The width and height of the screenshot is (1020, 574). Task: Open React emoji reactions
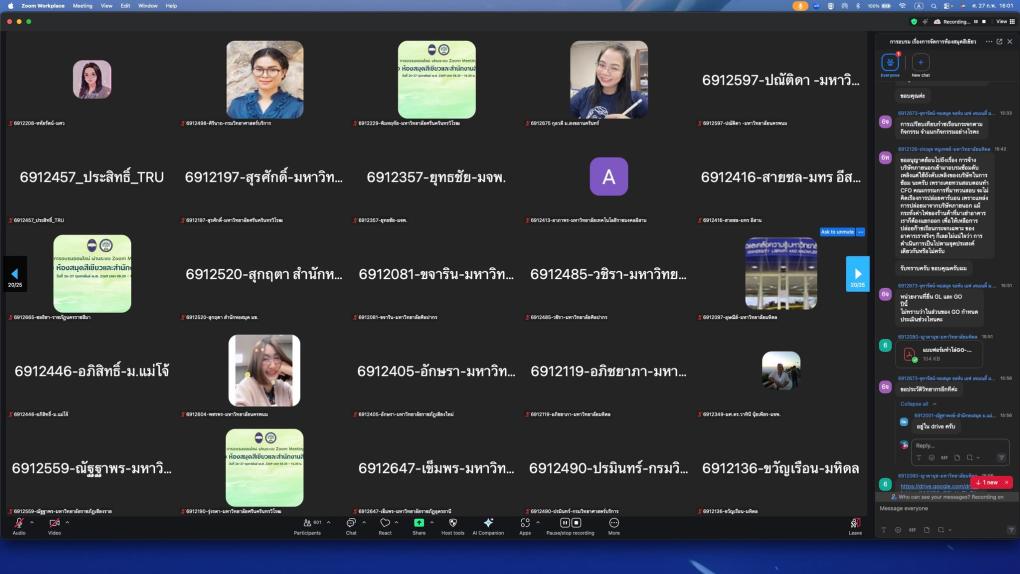click(x=384, y=523)
